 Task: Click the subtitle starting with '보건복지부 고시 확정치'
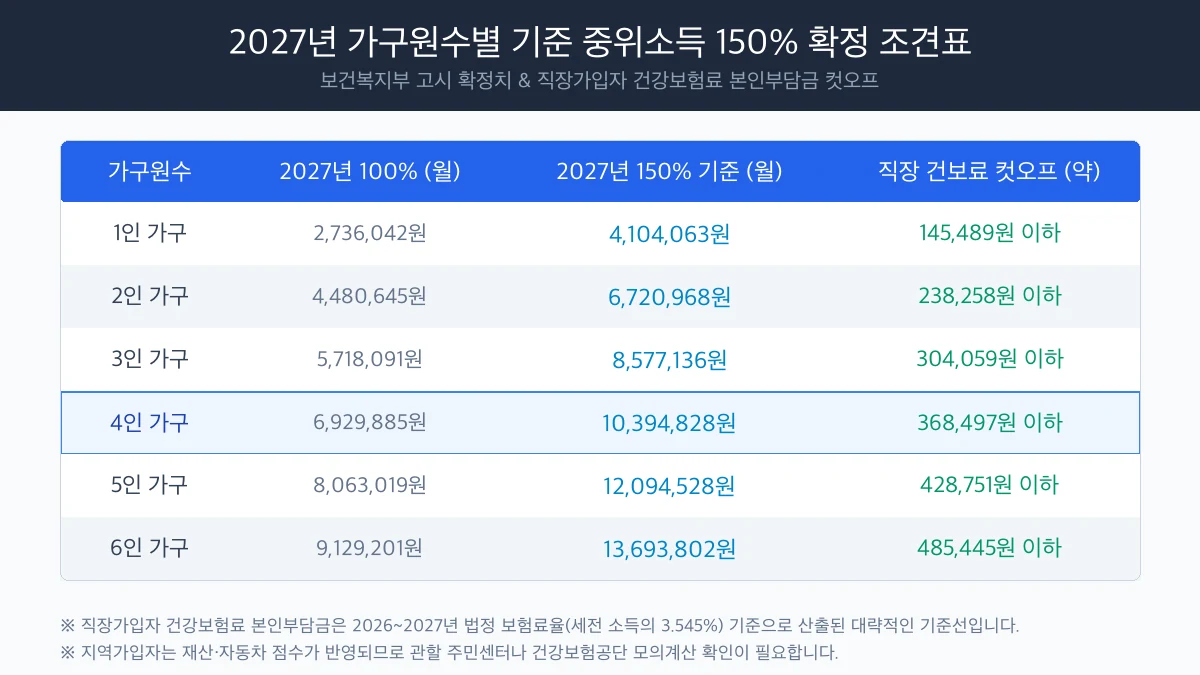(x=600, y=81)
